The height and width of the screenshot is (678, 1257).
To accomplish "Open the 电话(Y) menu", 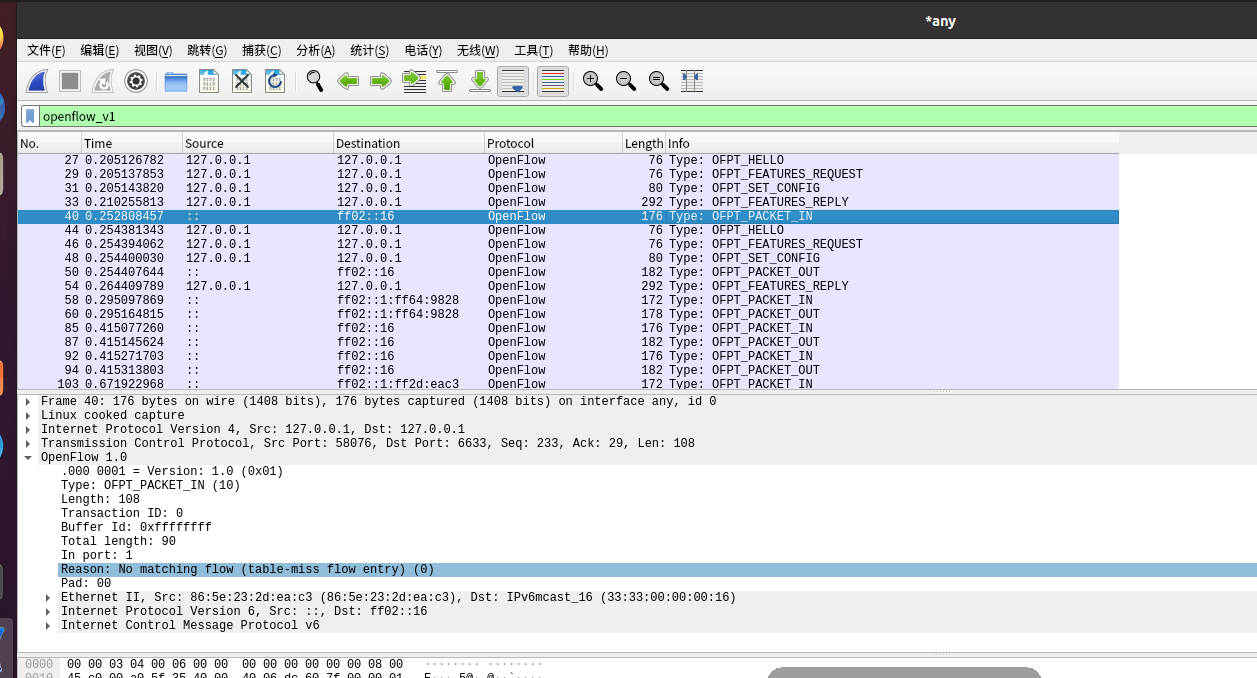I will pos(423,51).
